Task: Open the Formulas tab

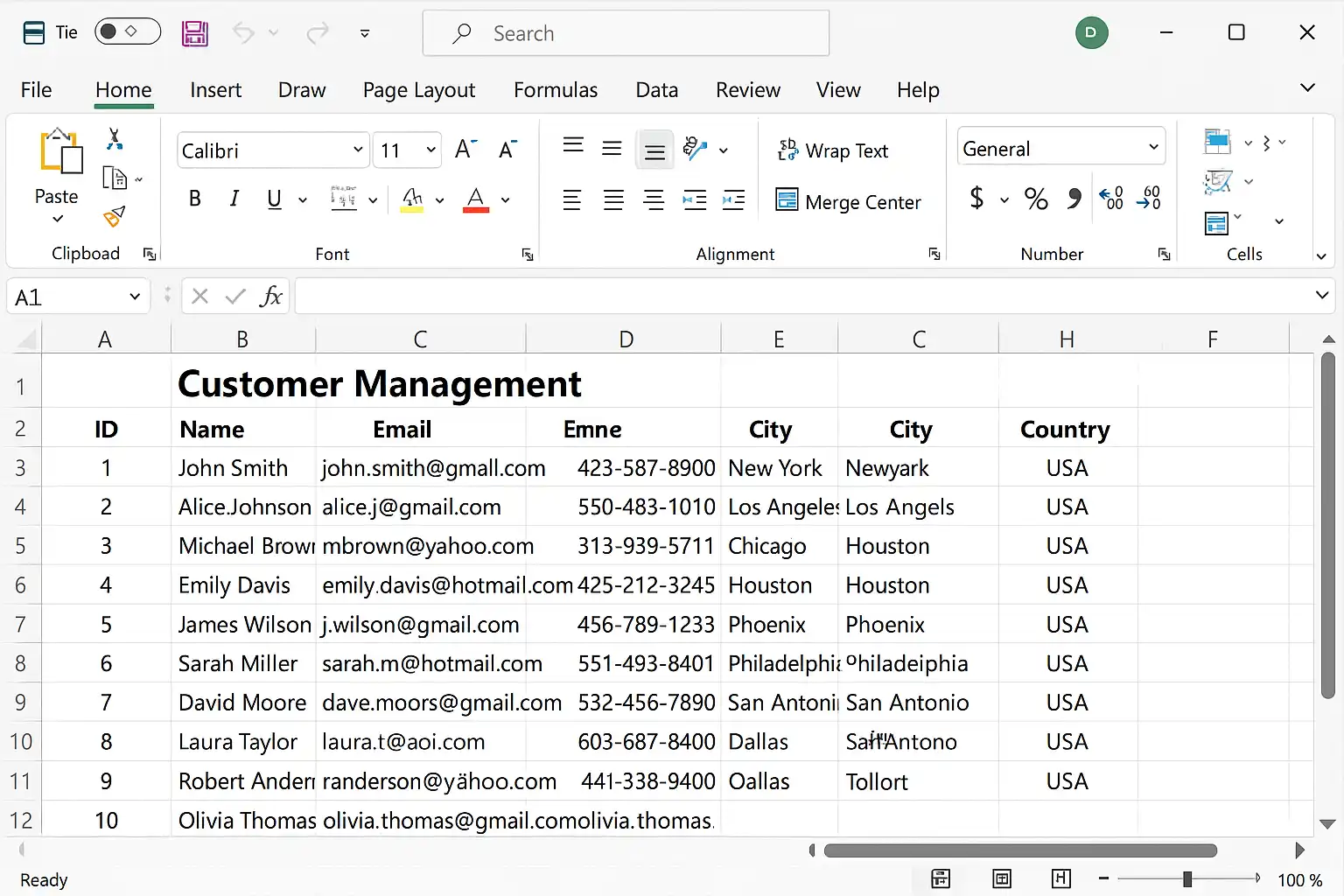Action: pos(555,90)
